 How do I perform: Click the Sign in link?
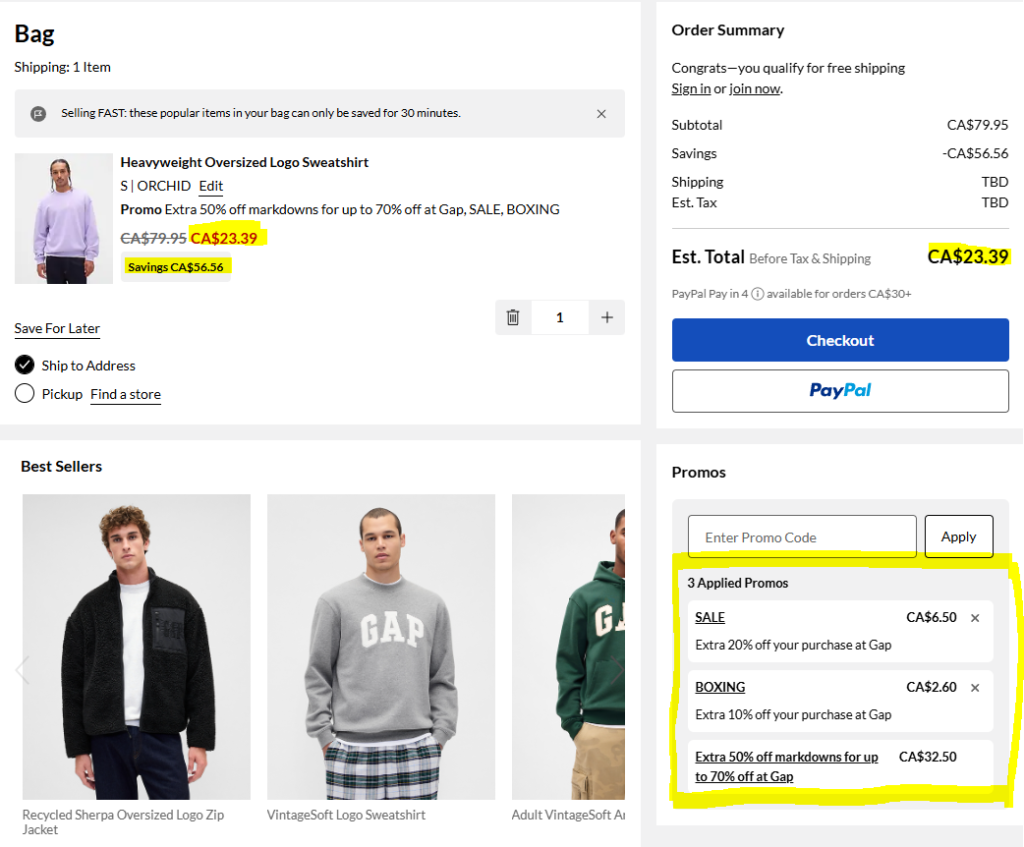(x=691, y=89)
